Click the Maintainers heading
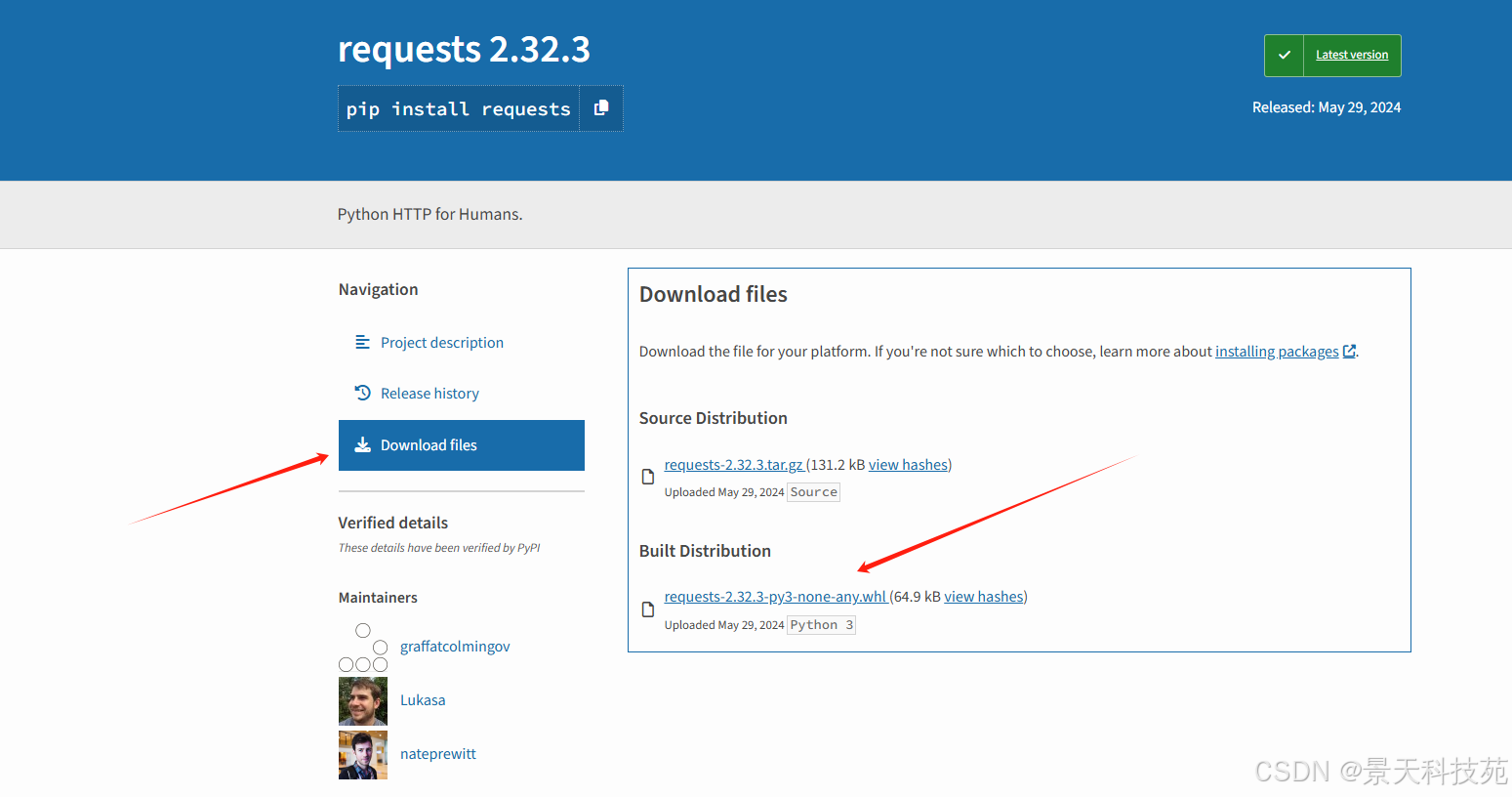The height and width of the screenshot is (797, 1512). (378, 598)
